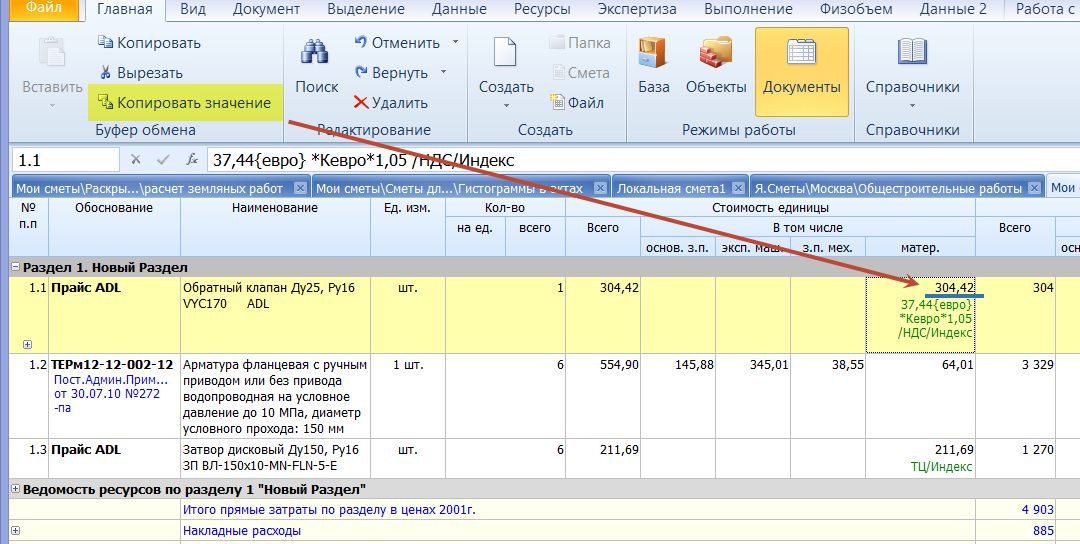1080x544 pixels.
Task: Click Отменить undo command
Action: 397,43
